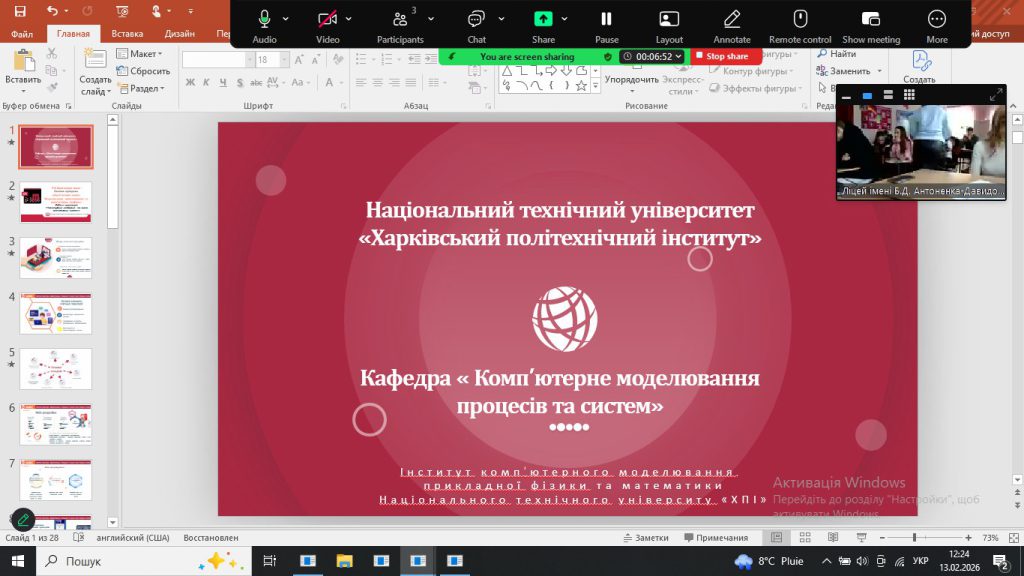This screenshot has width=1024, height=576.
Task: Open the Zoom More options menu
Action: (x=936, y=19)
